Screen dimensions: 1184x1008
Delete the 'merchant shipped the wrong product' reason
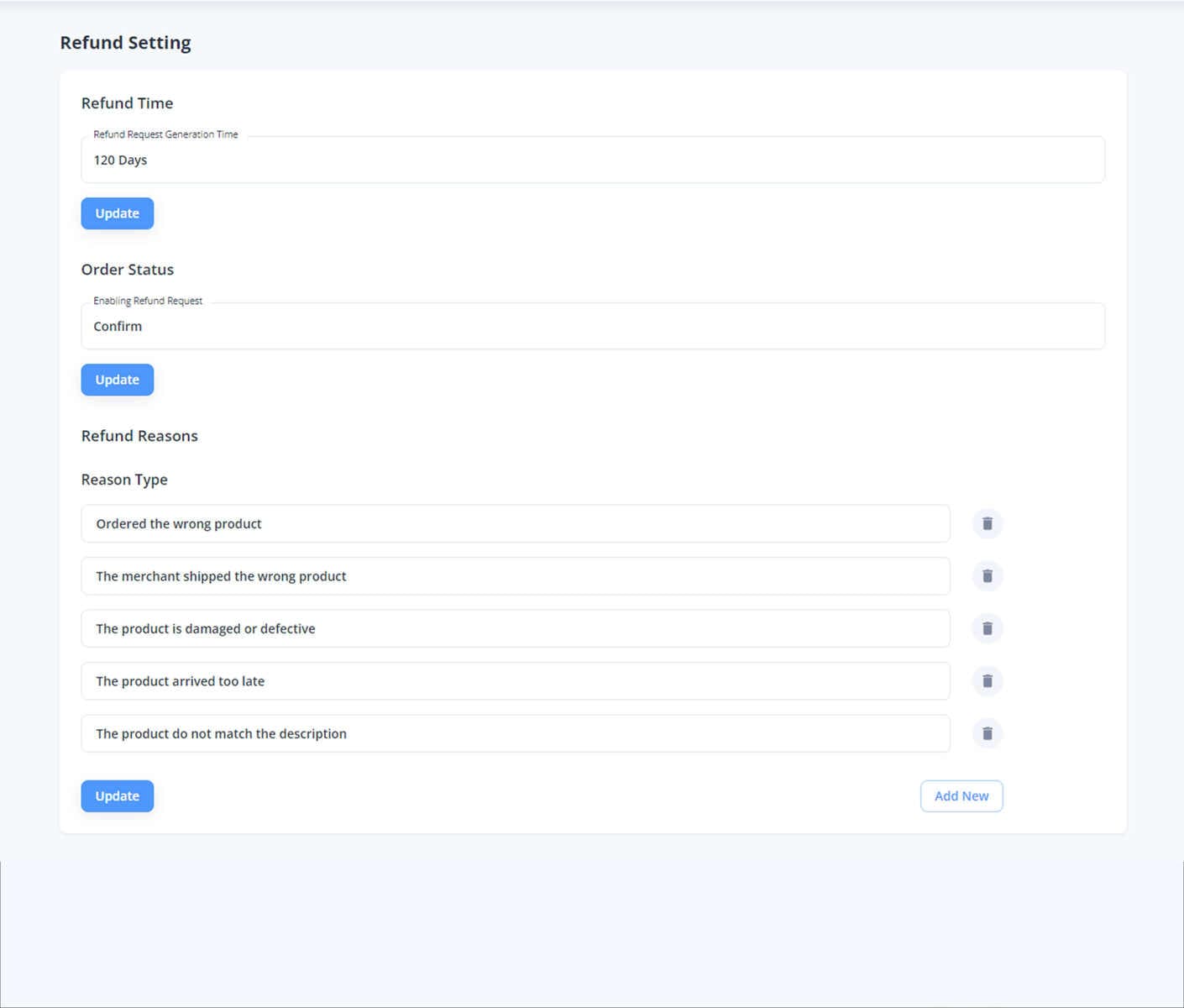pyautogui.click(x=987, y=576)
